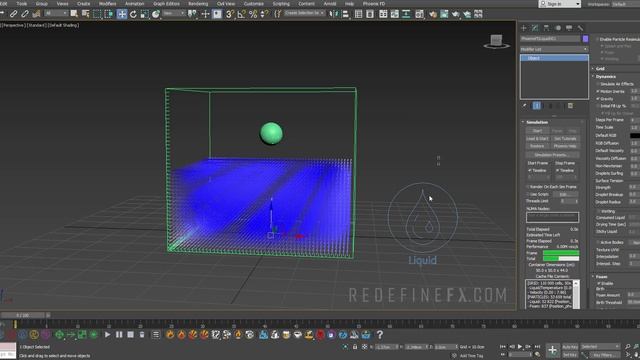
Task: Activate the Select Object tool
Action: point(74,14)
